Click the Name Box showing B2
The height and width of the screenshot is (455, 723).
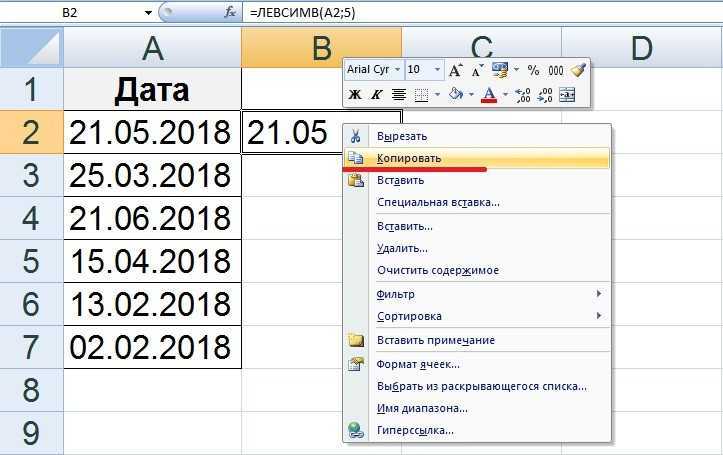point(71,13)
